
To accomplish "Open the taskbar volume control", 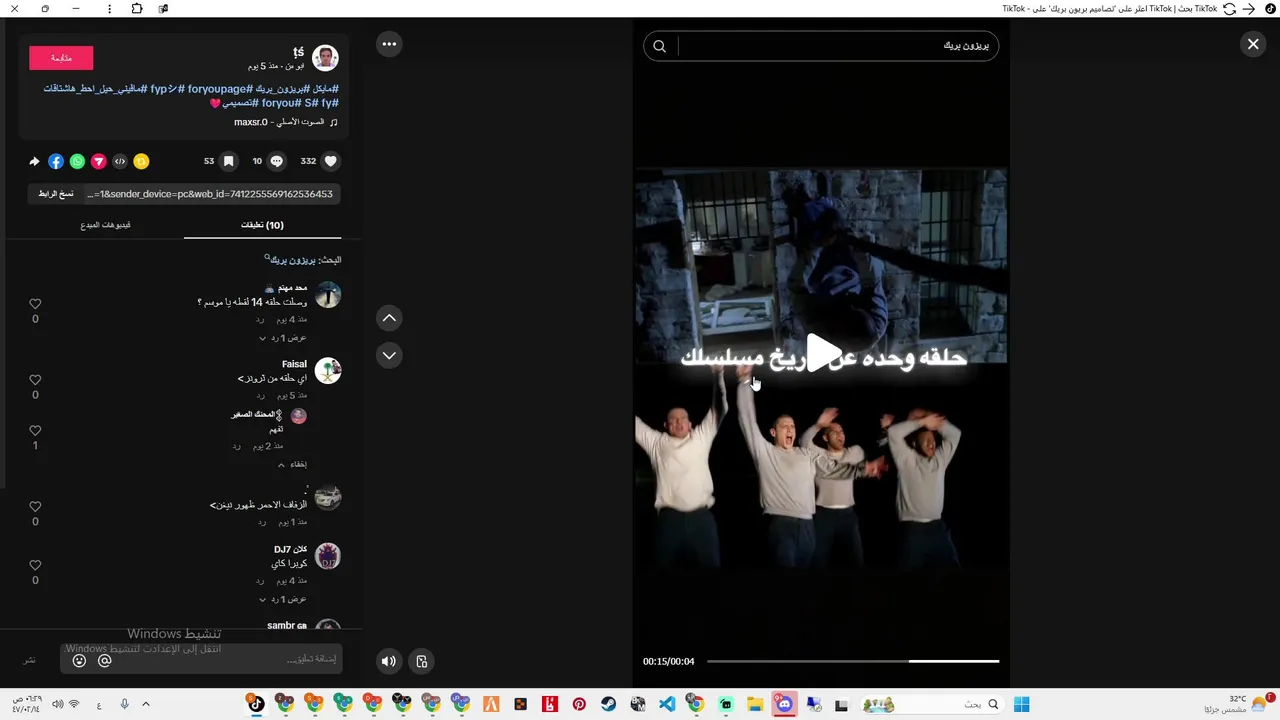I will click(x=57, y=705).
